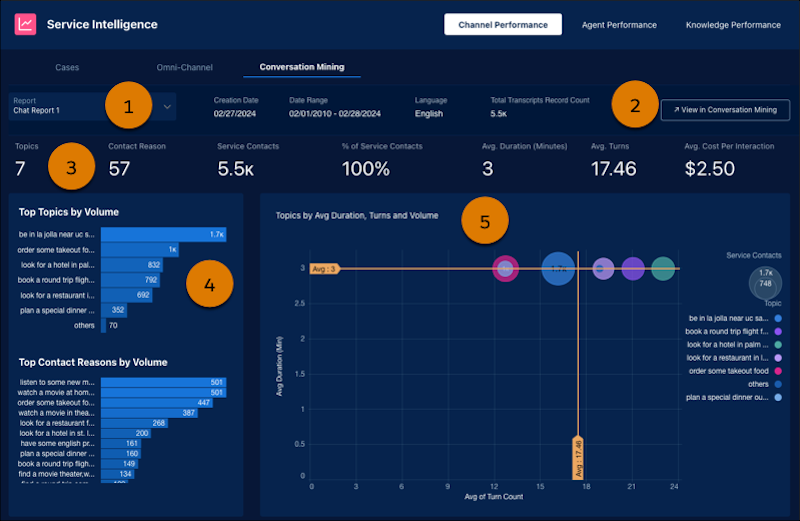The height and width of the screenshot is (521, 800).
Task: Click the Avg. Turns value 17.46
Action: 614,168
